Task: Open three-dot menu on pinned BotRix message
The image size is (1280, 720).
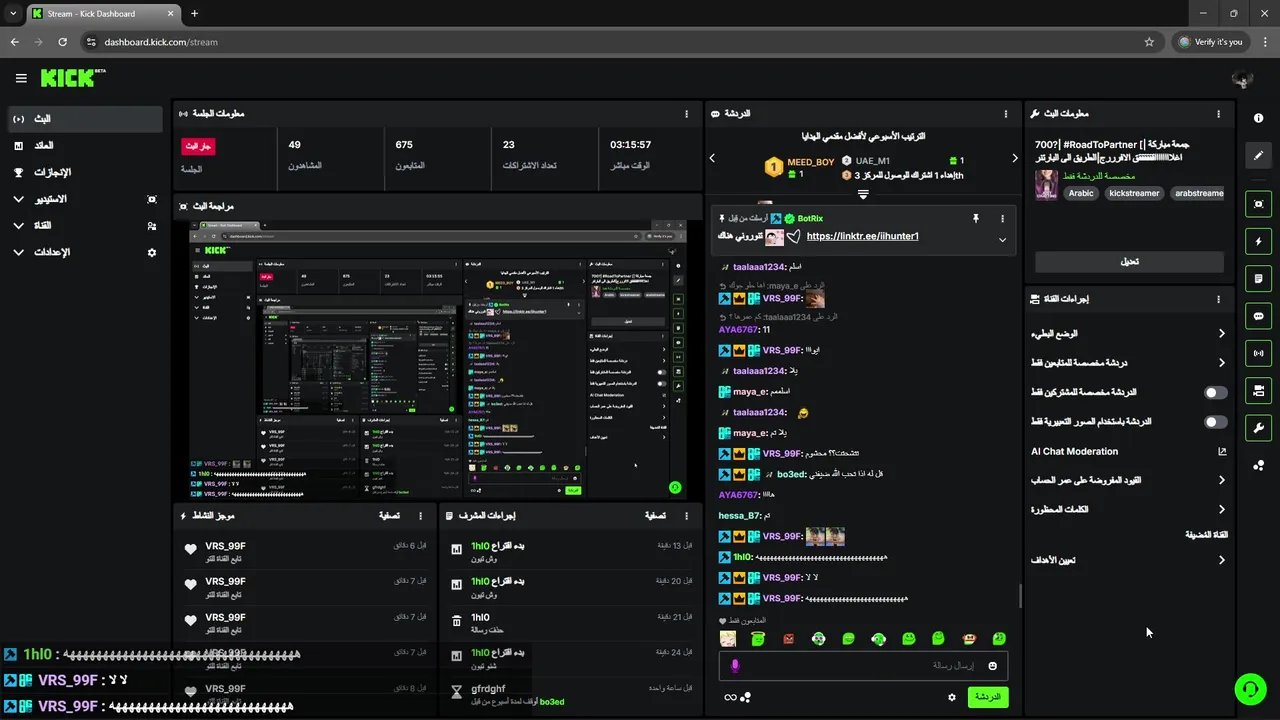Action: click(1002, 218)
